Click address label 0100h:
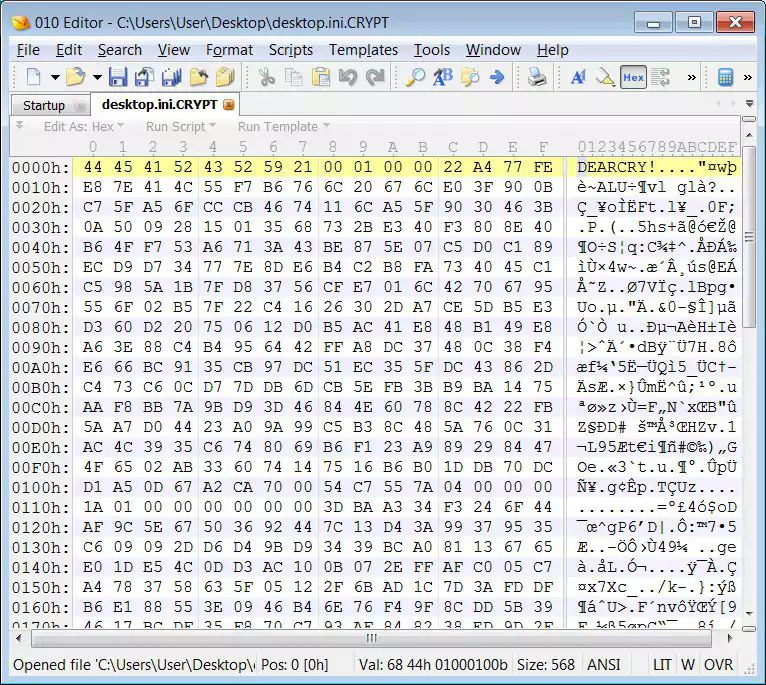 (41, 488)
